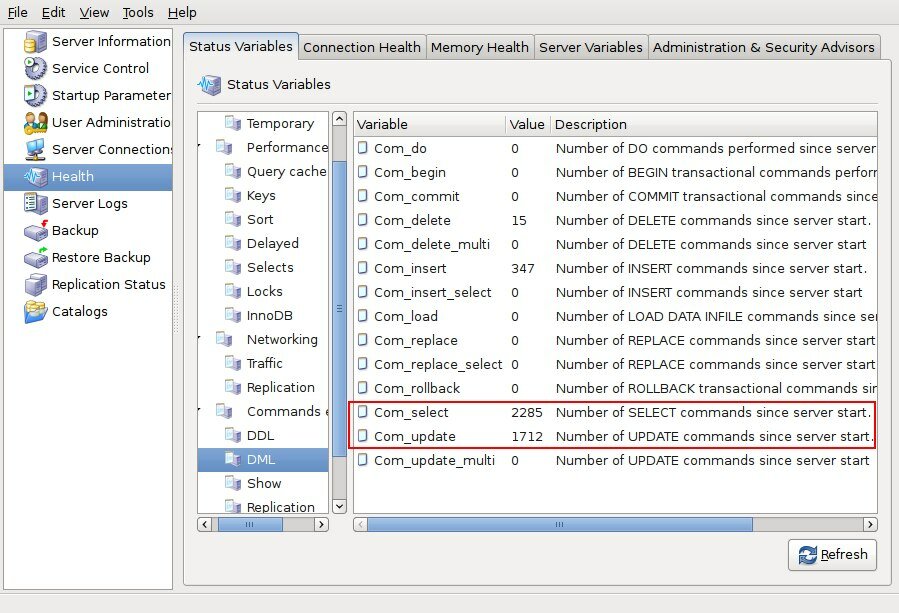This screenshot has width=899, height=613.
Task: Click the folder icon beside Show
Action: point(233,483)
